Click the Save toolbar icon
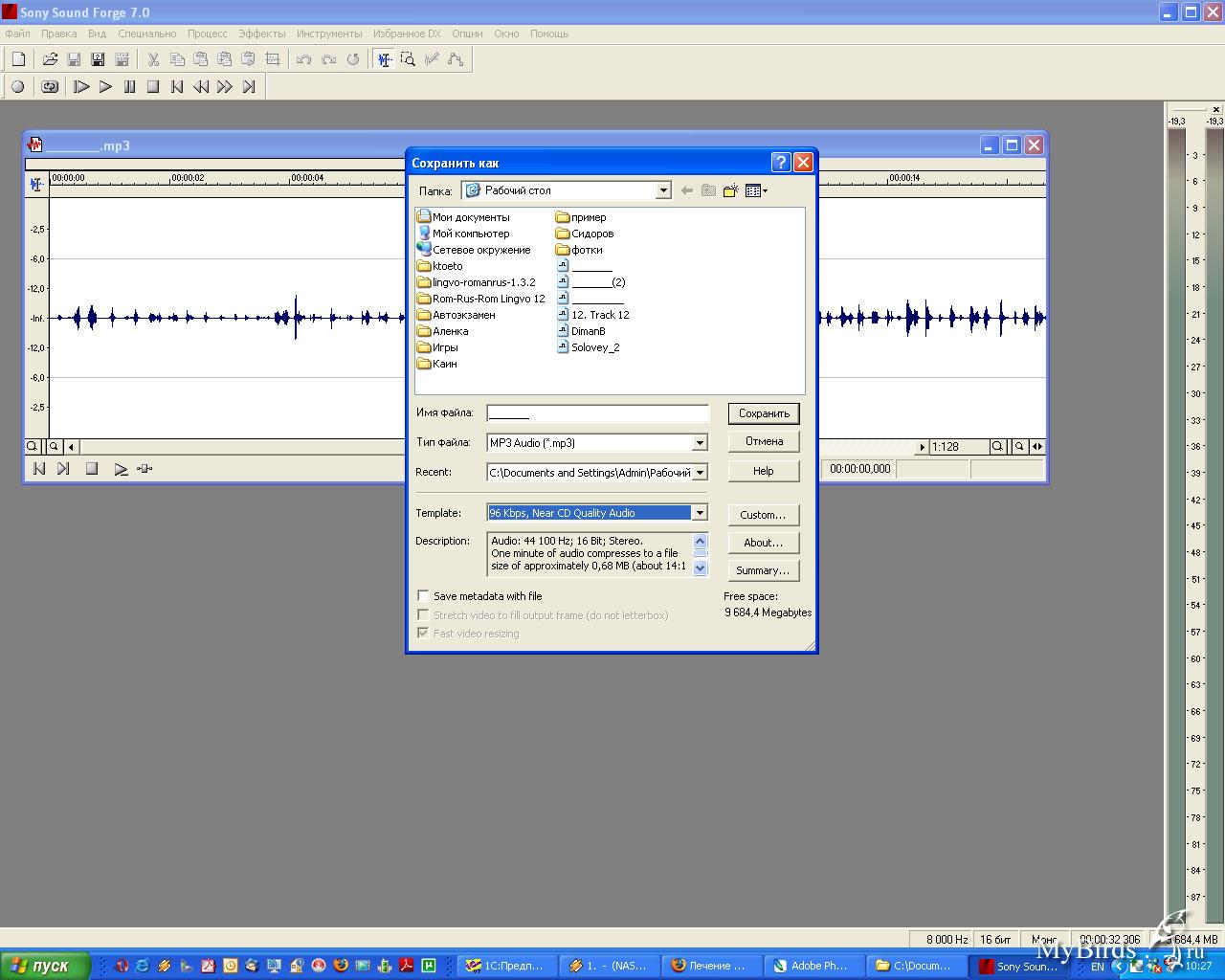 coord(74,59)
